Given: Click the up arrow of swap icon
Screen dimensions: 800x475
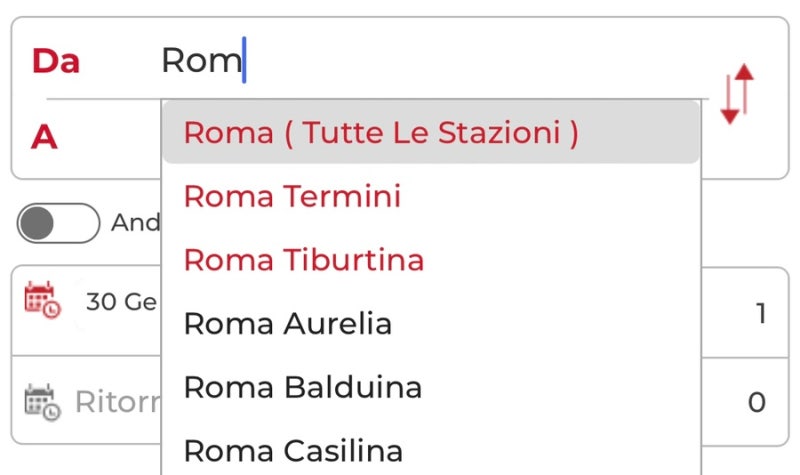Looking at the screenshot, I should click(745, 89).
